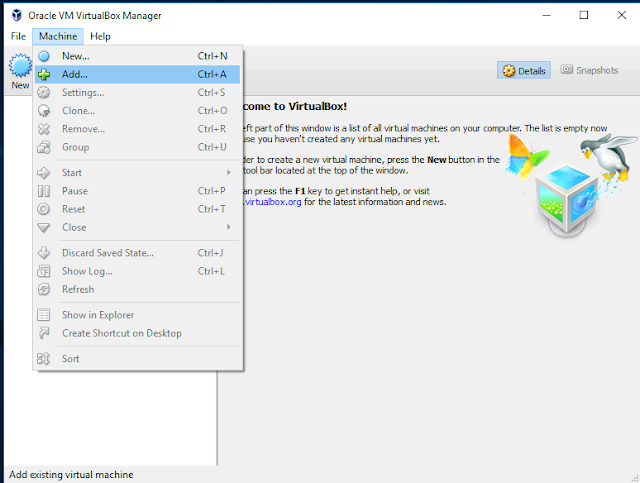The height and width of the screenshot is (483, 640).
Task: Open the virtualbox.org link
Action: (273, 202)
